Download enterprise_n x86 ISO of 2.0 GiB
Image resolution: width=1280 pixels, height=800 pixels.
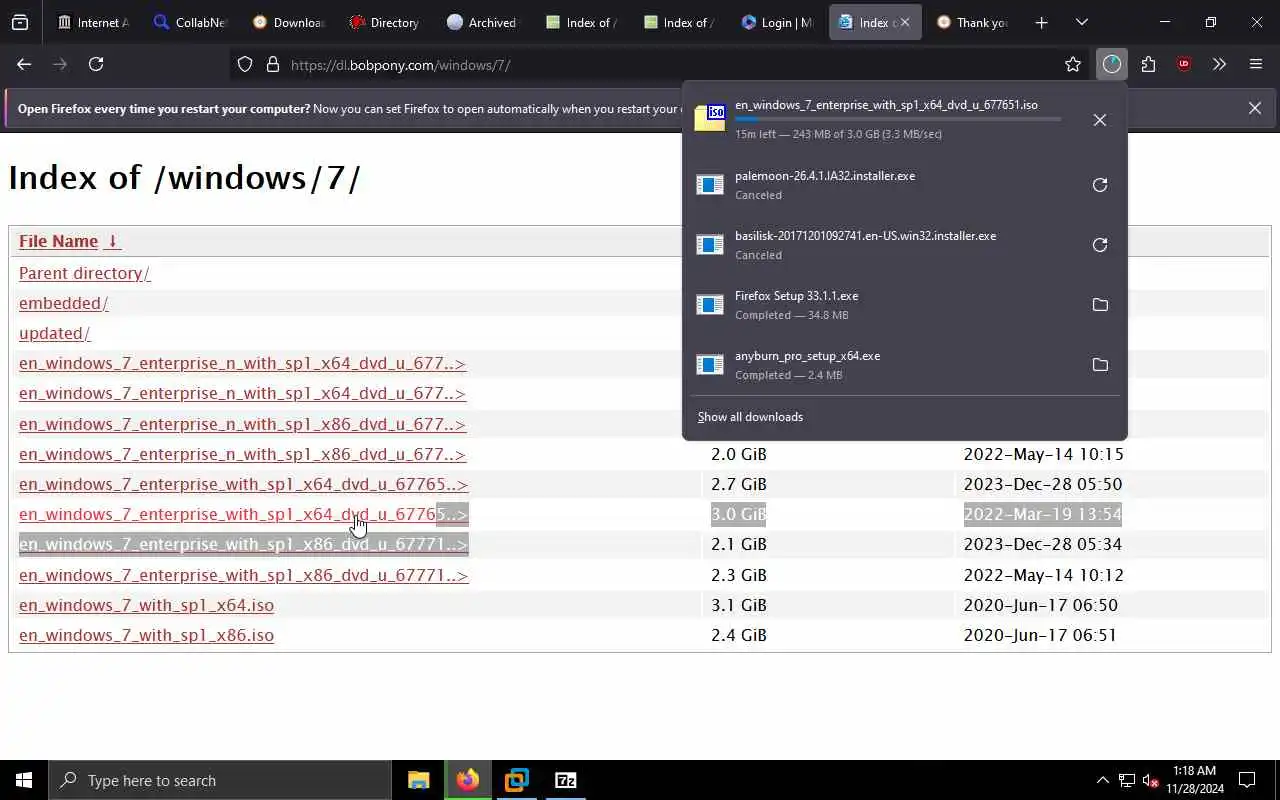(x=242, y=454)
